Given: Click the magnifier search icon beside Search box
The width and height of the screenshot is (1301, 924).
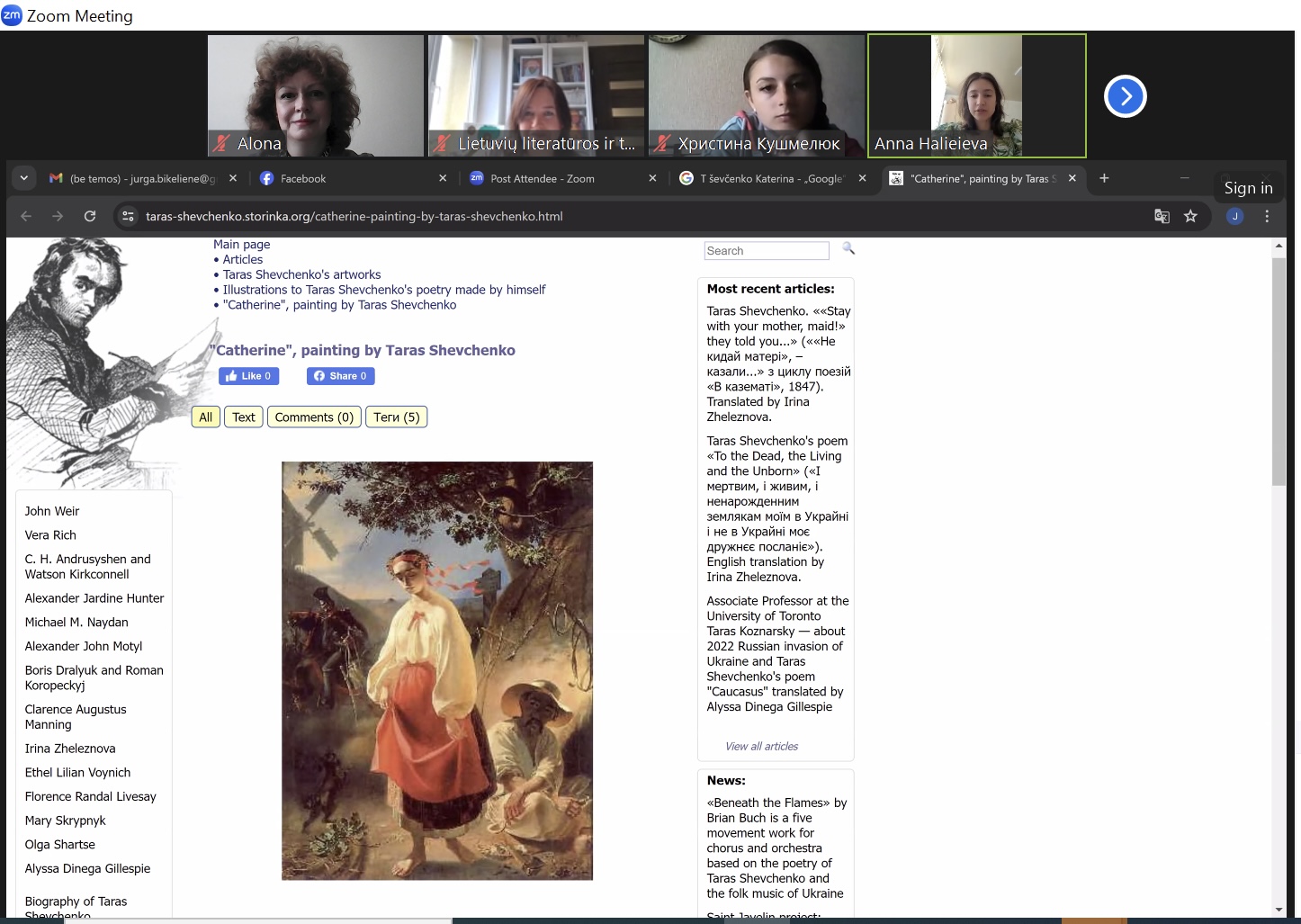Looking at the screenshot, I should (848, 248).
